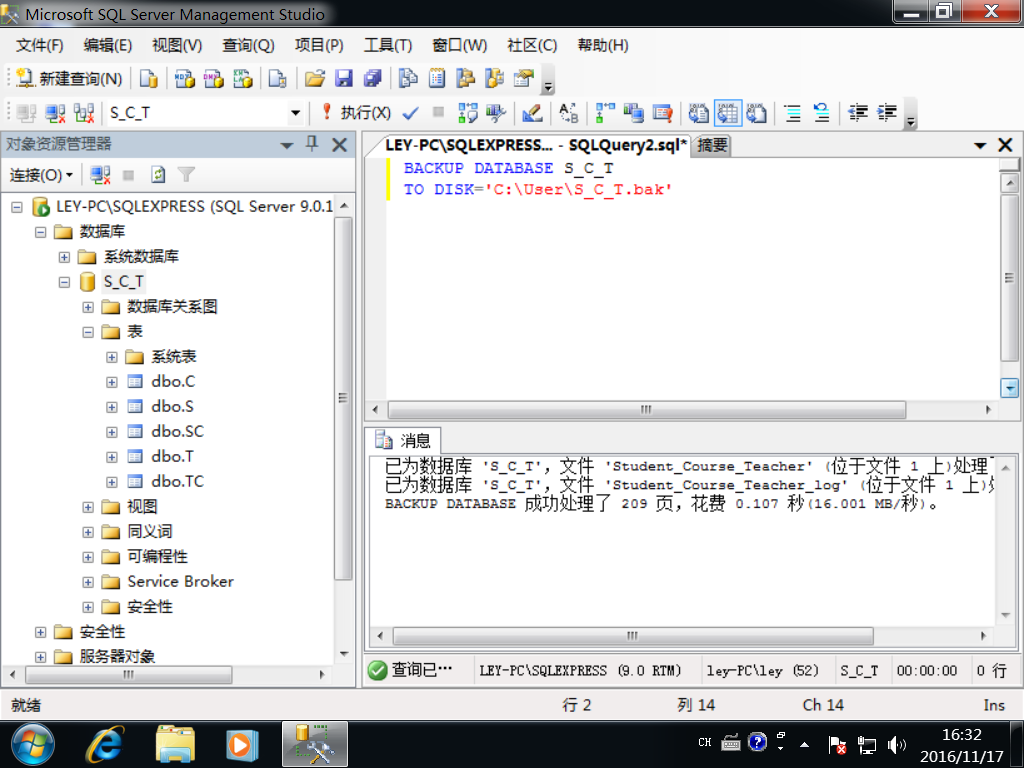Comment out the selected lines

(793, 113)
